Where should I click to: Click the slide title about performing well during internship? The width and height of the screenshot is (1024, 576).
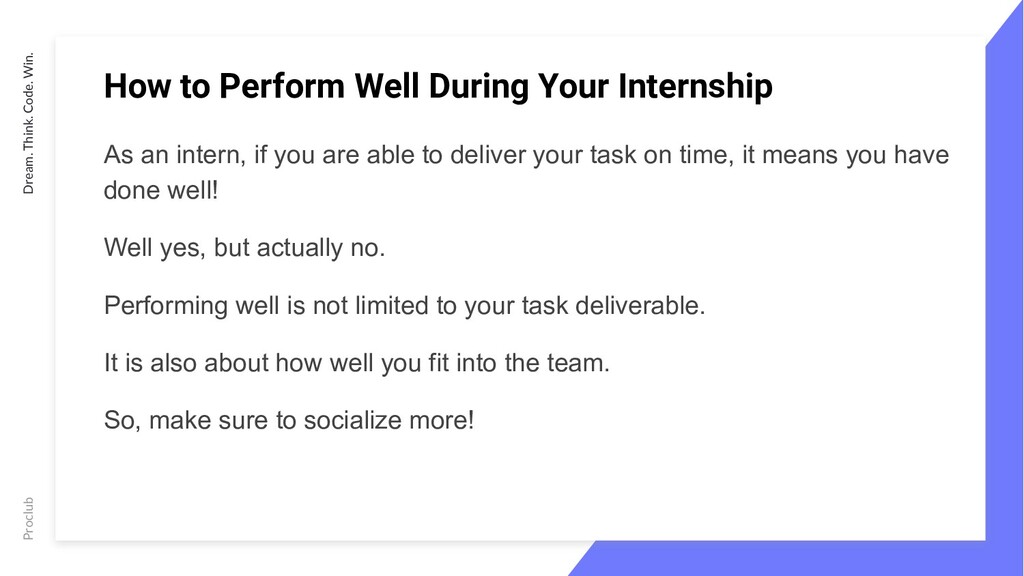click(x=438, y=86)
